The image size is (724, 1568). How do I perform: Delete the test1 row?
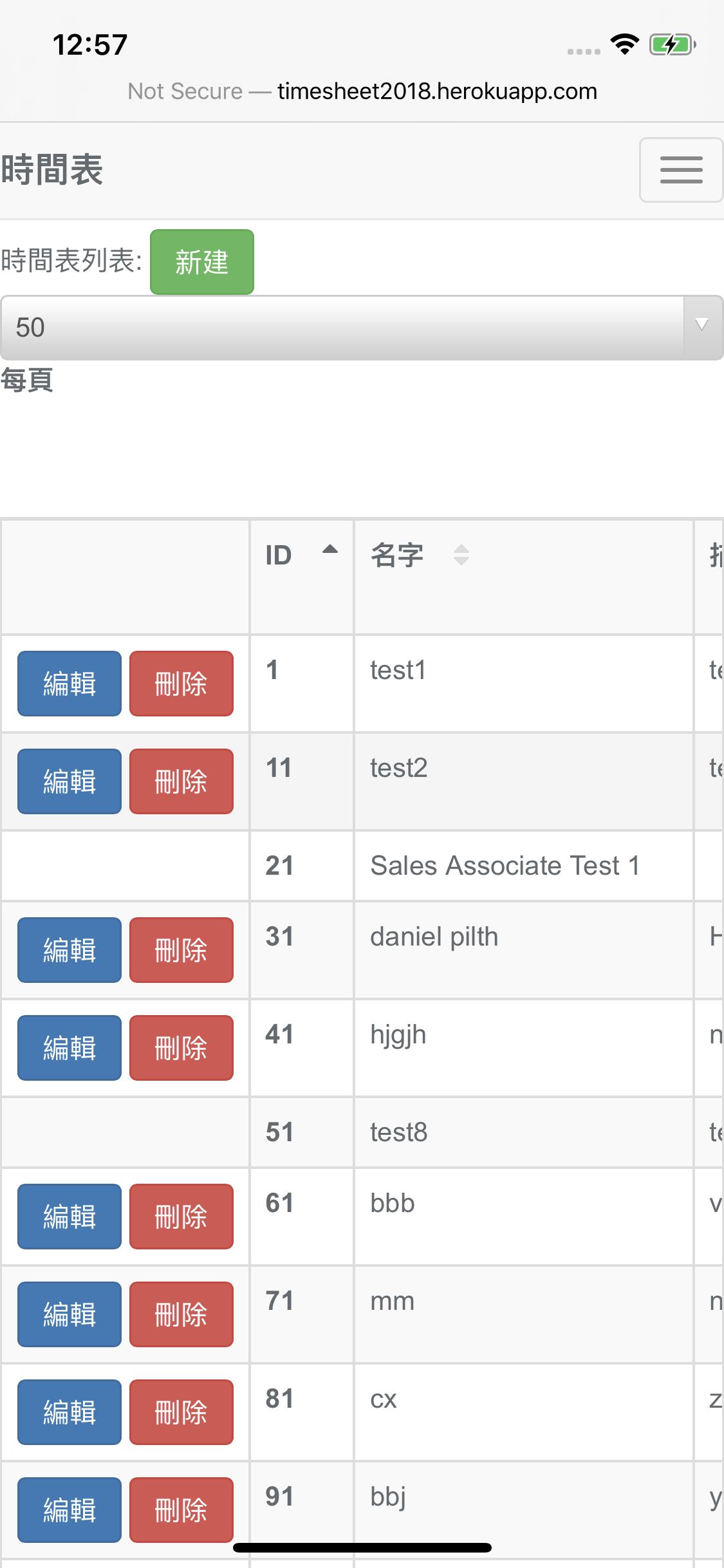tap(181, 683)
